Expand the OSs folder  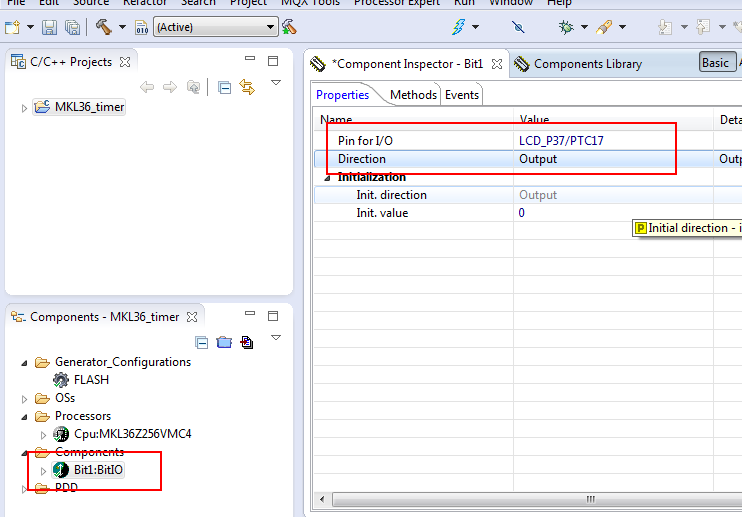pos(24,399)
